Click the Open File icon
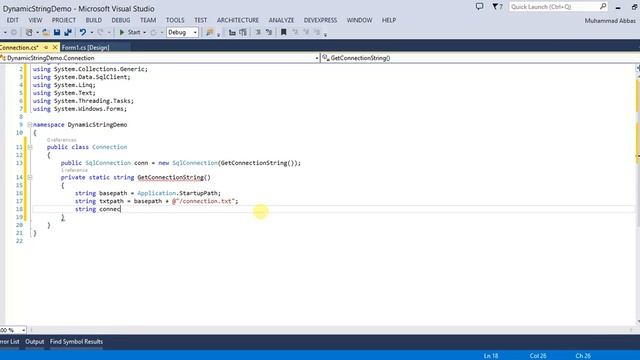The width and height of the screenshot is (640, 360). click(46, 32)
